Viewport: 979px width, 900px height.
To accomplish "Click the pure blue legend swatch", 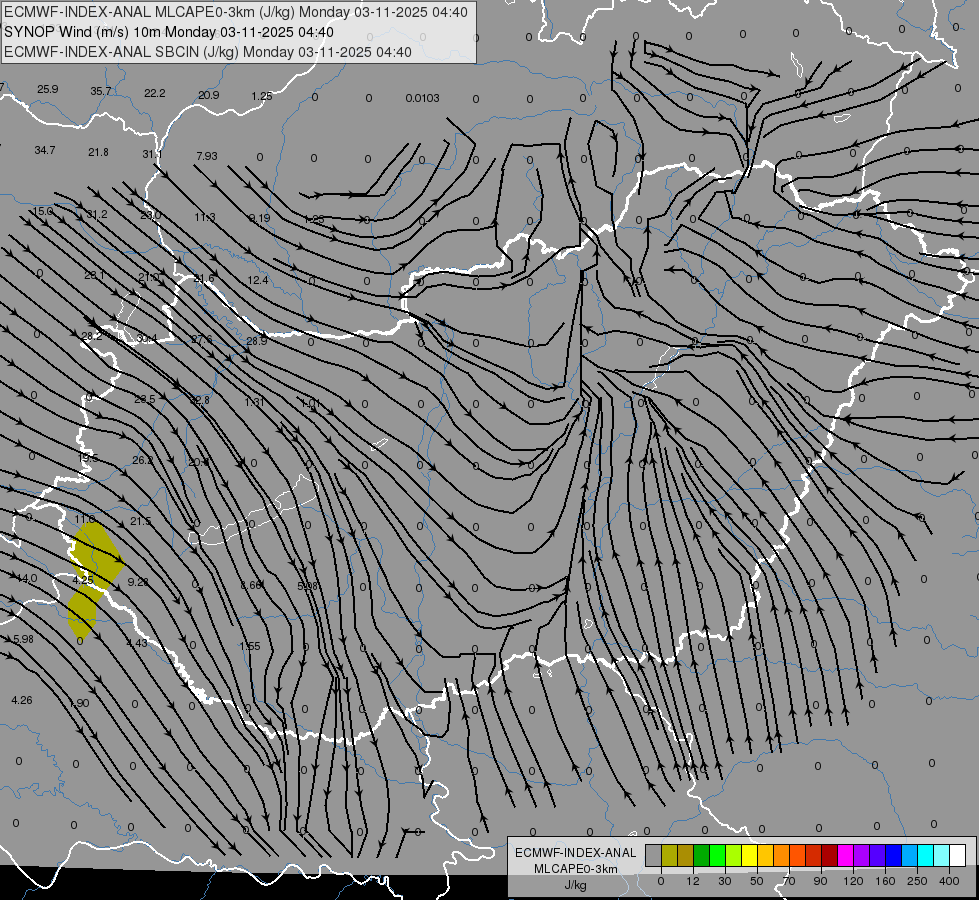I will [894, 855].
